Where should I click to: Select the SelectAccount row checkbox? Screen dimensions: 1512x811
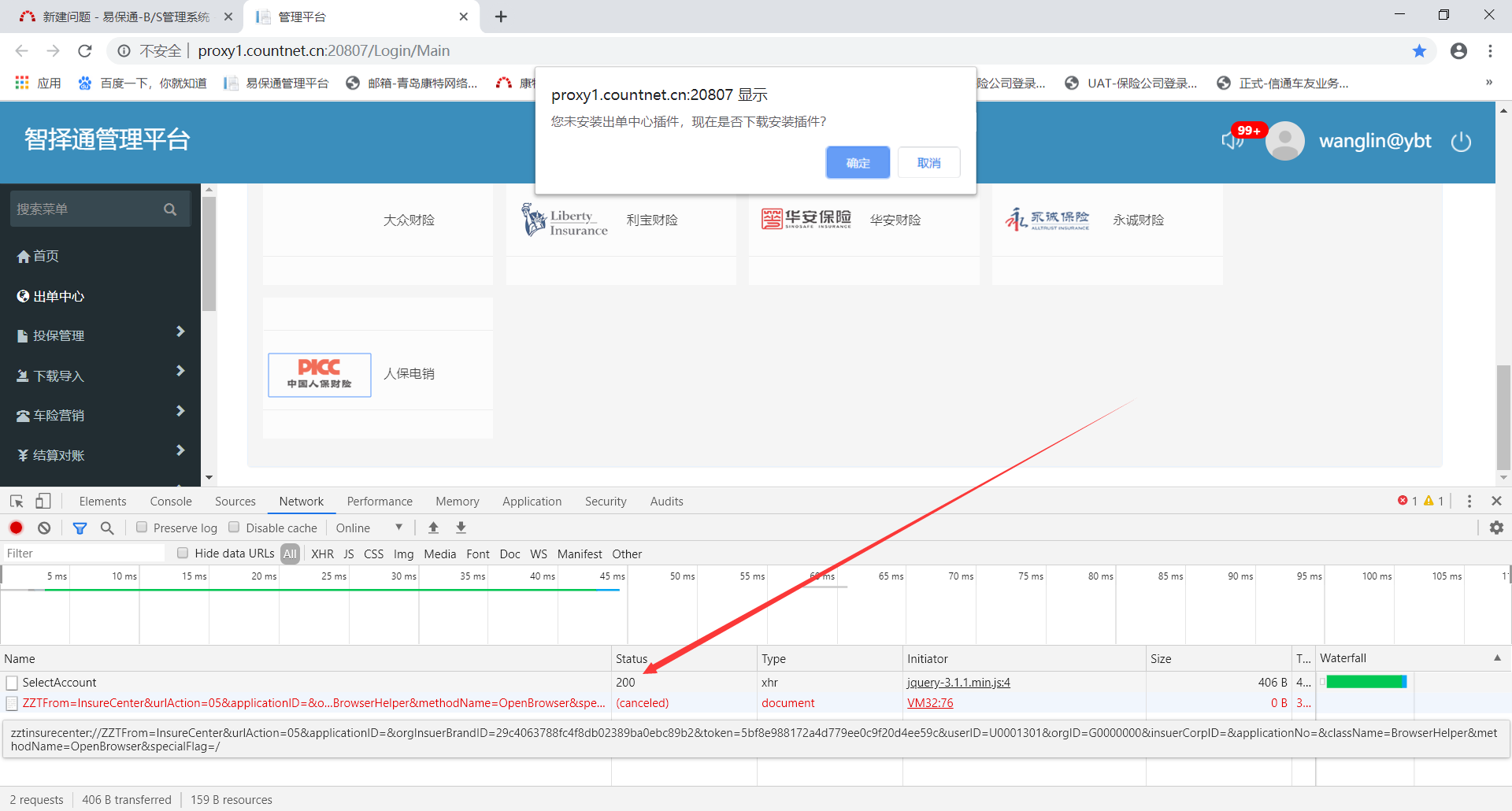[x=12, y=683]
